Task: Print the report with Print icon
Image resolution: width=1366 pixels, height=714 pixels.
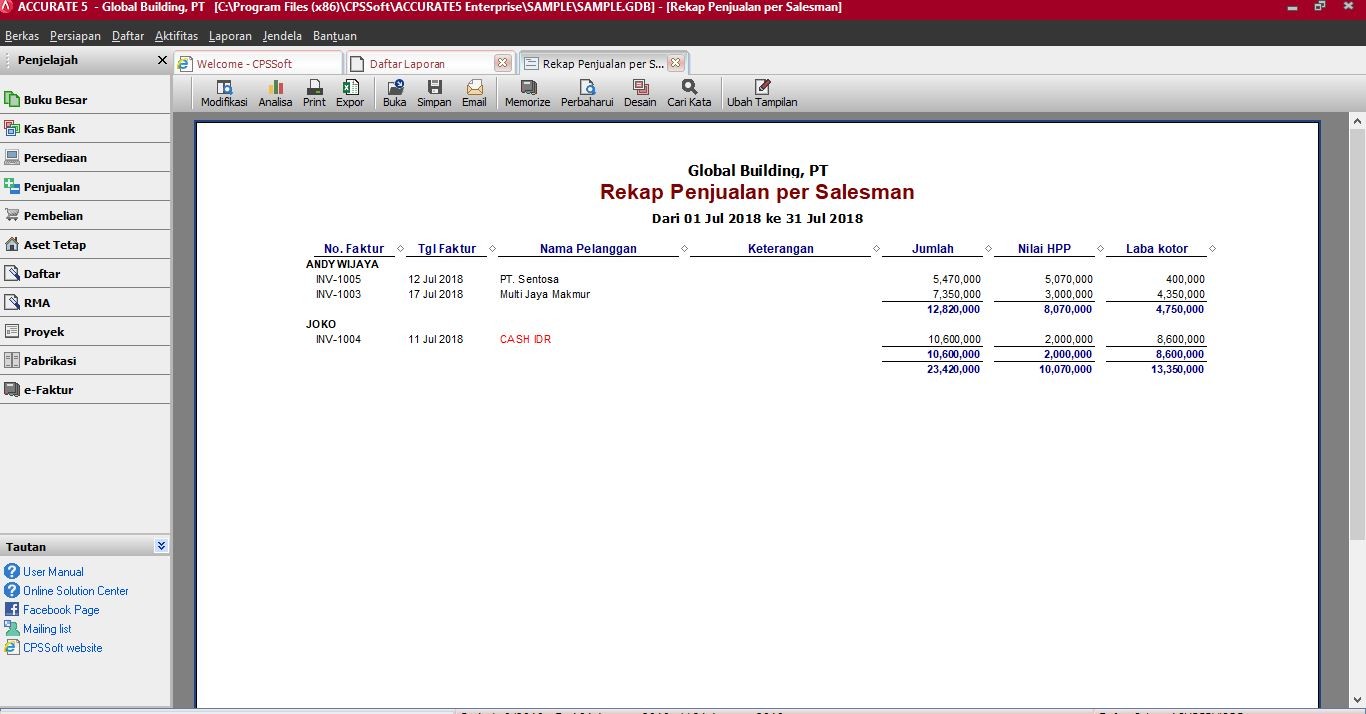Action: click(314, 94)
